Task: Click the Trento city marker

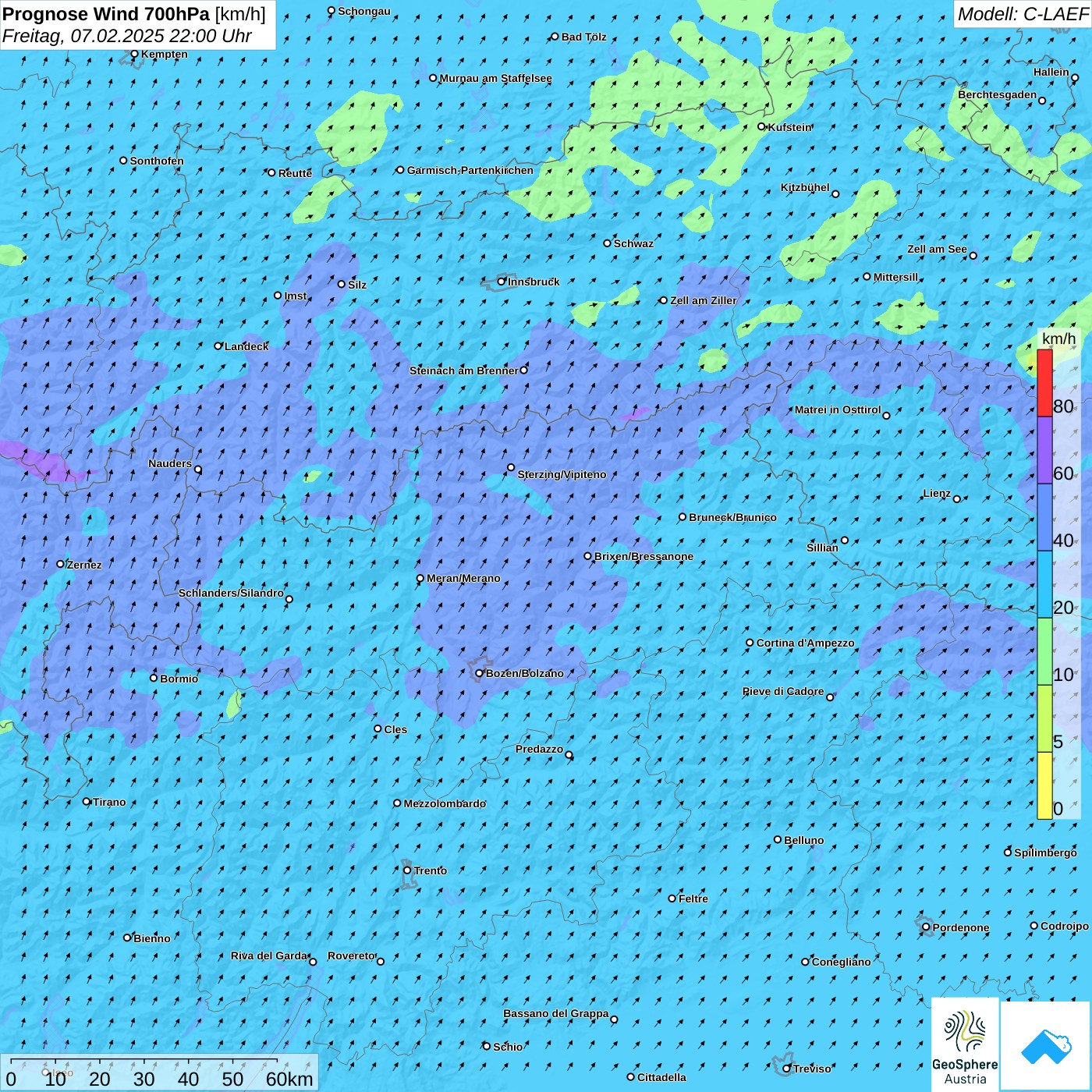Action: (x=407, y=870)
